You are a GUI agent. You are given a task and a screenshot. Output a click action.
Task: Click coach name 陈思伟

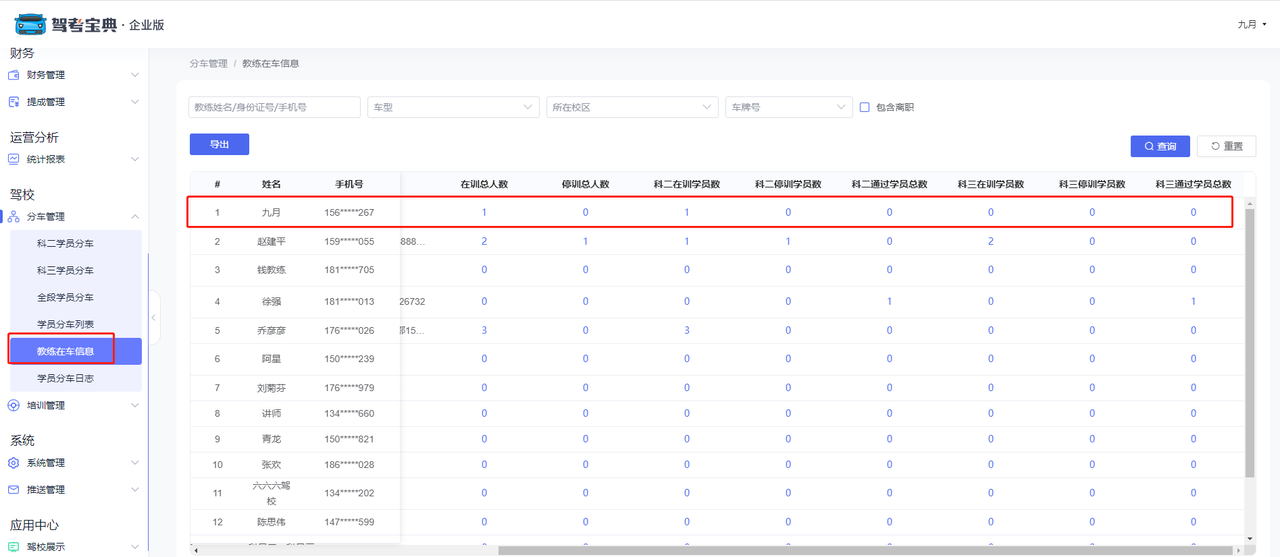(272, 522)
